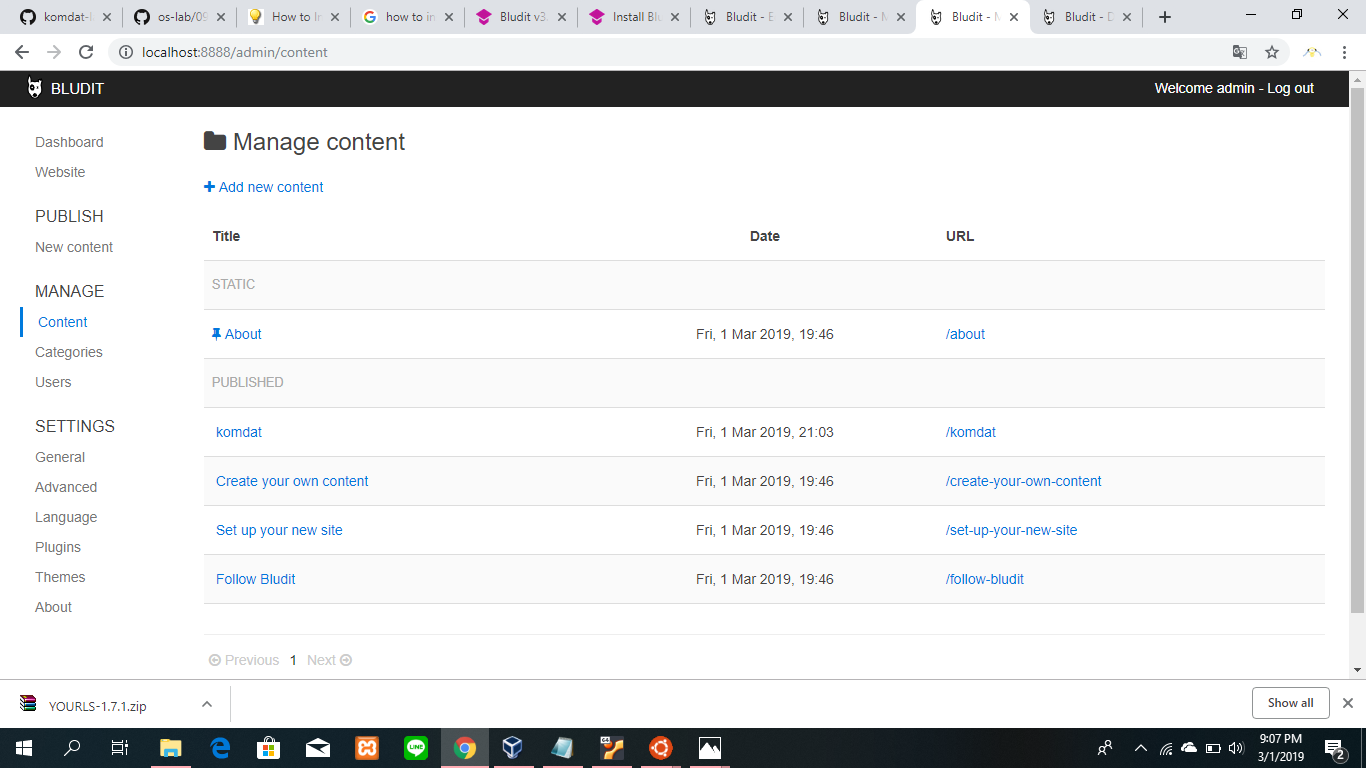The width and height of the screenshot is (1366, 768).
Task: Open /about URL link
Action: [x=965, y=334]
